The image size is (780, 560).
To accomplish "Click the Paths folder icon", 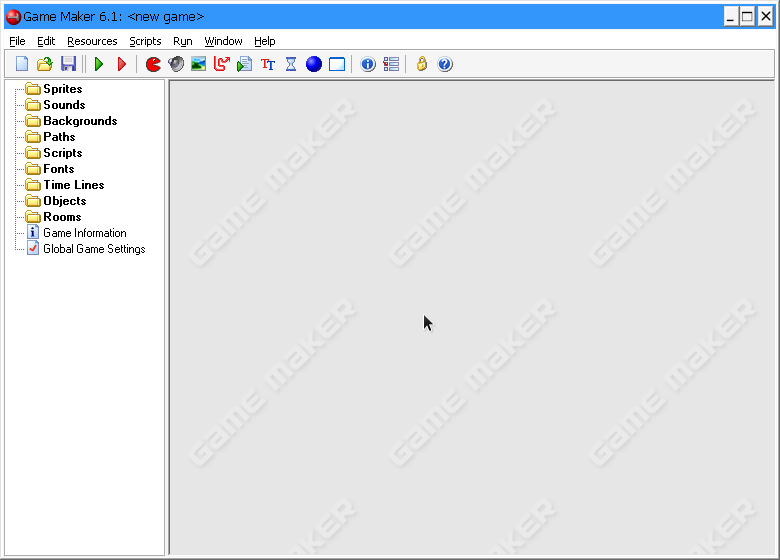I will pos(33,137).
